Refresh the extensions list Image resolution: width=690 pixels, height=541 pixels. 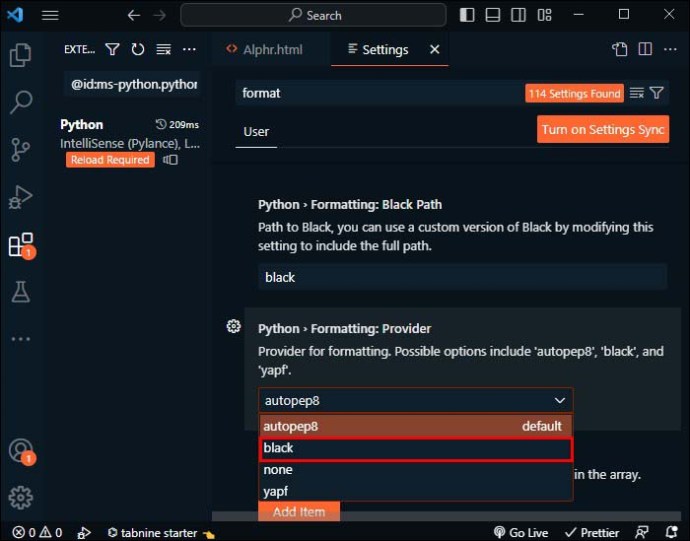click(138, 49)
